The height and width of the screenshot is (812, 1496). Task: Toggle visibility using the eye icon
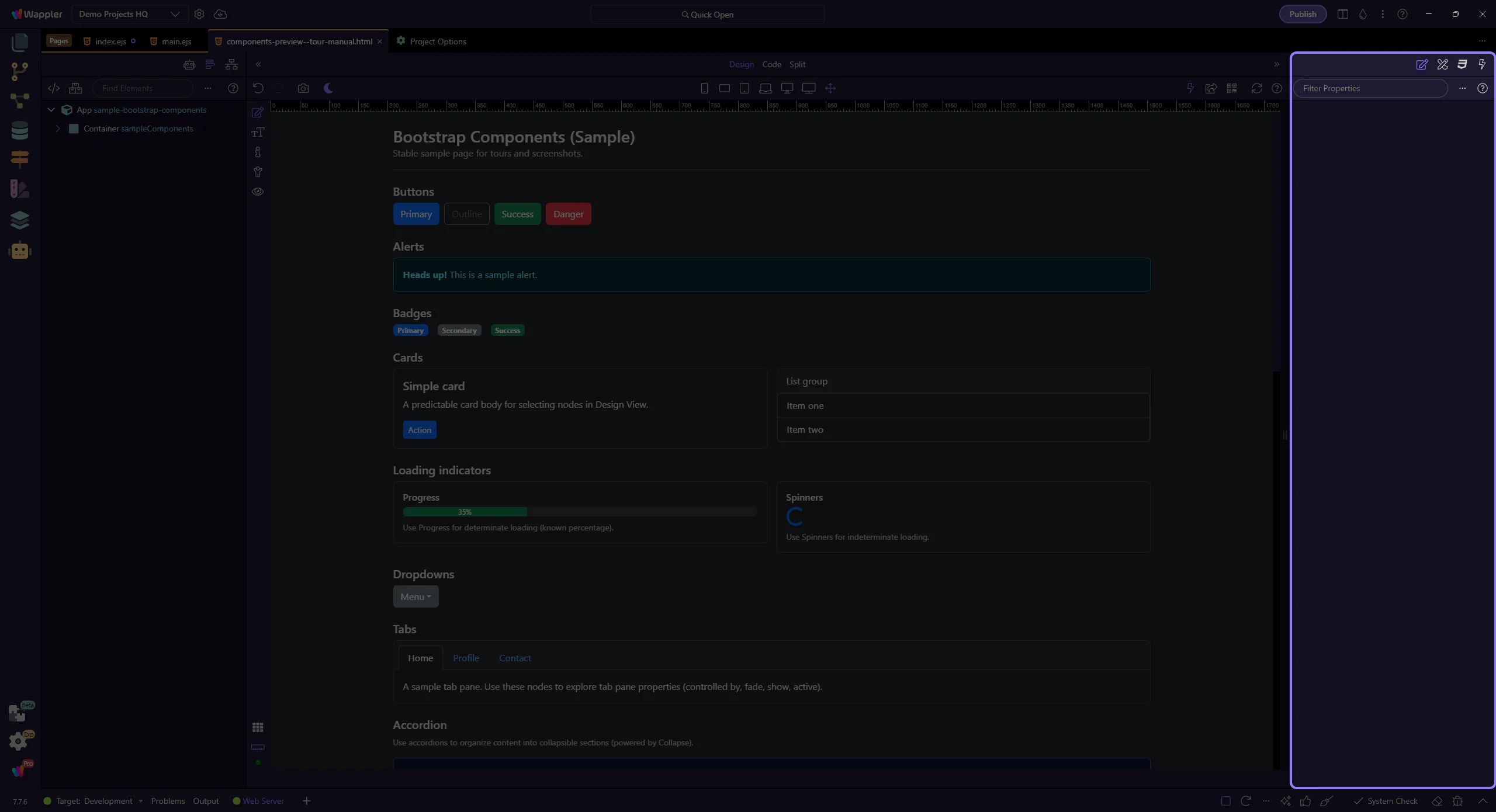coord(258,192)
